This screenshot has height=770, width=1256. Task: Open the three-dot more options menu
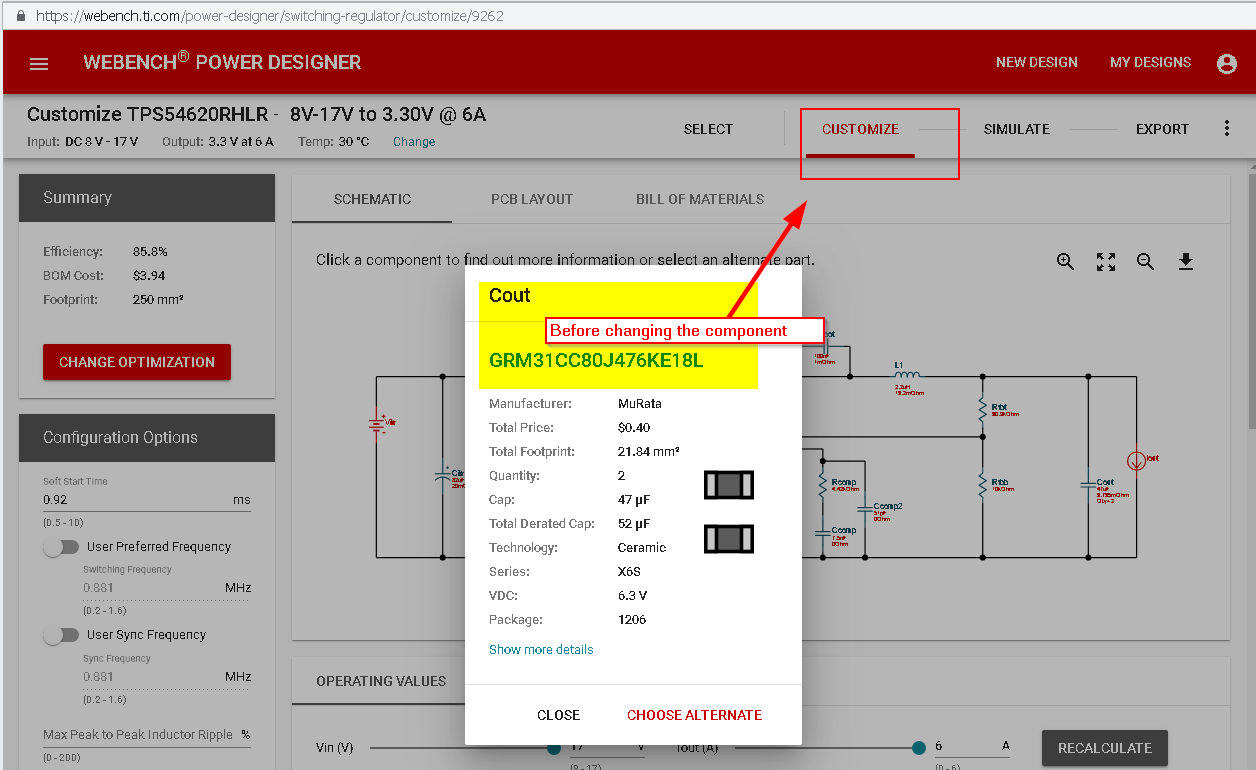pos(1227,129)
